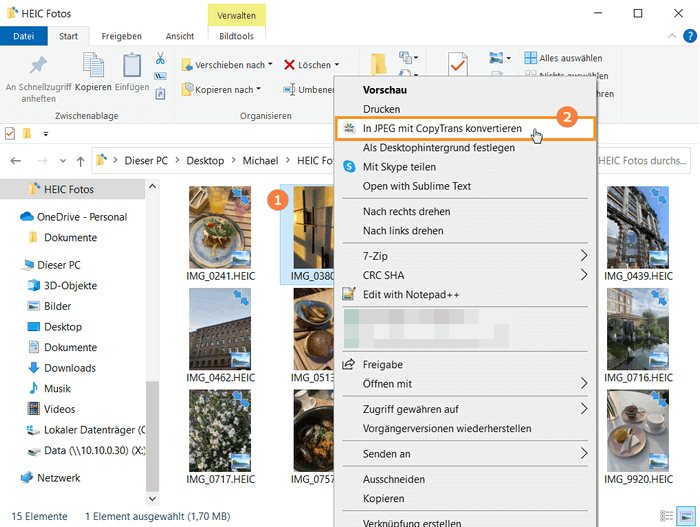Choose Open with Sublime Text
Image resolution: width=700 pixels, height=527 pixels.
coord(465,186)
